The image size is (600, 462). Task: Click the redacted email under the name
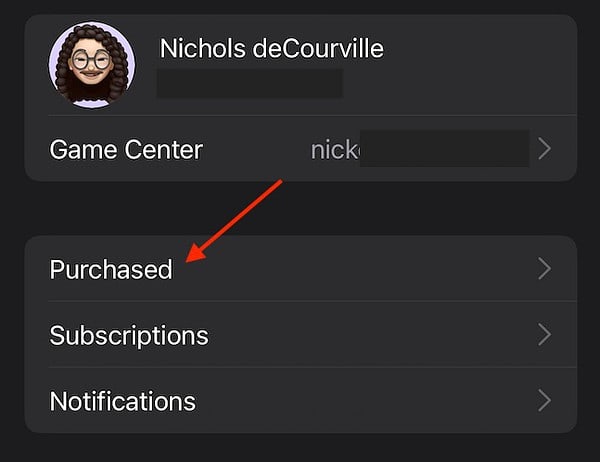pyautogui.click(x=250, y=83)
